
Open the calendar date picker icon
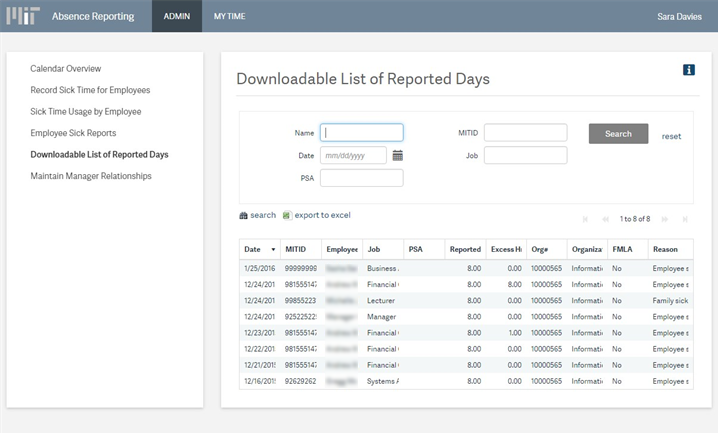(x=398, y=155)
